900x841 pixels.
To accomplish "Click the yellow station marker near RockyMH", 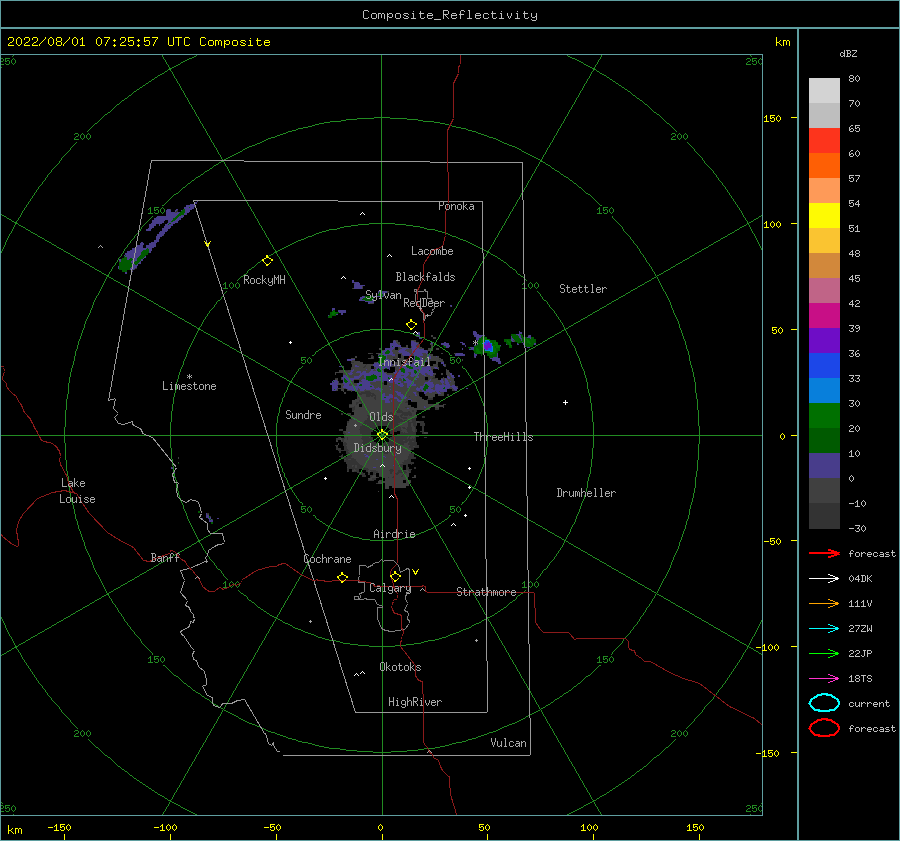I will pos(267,261).
